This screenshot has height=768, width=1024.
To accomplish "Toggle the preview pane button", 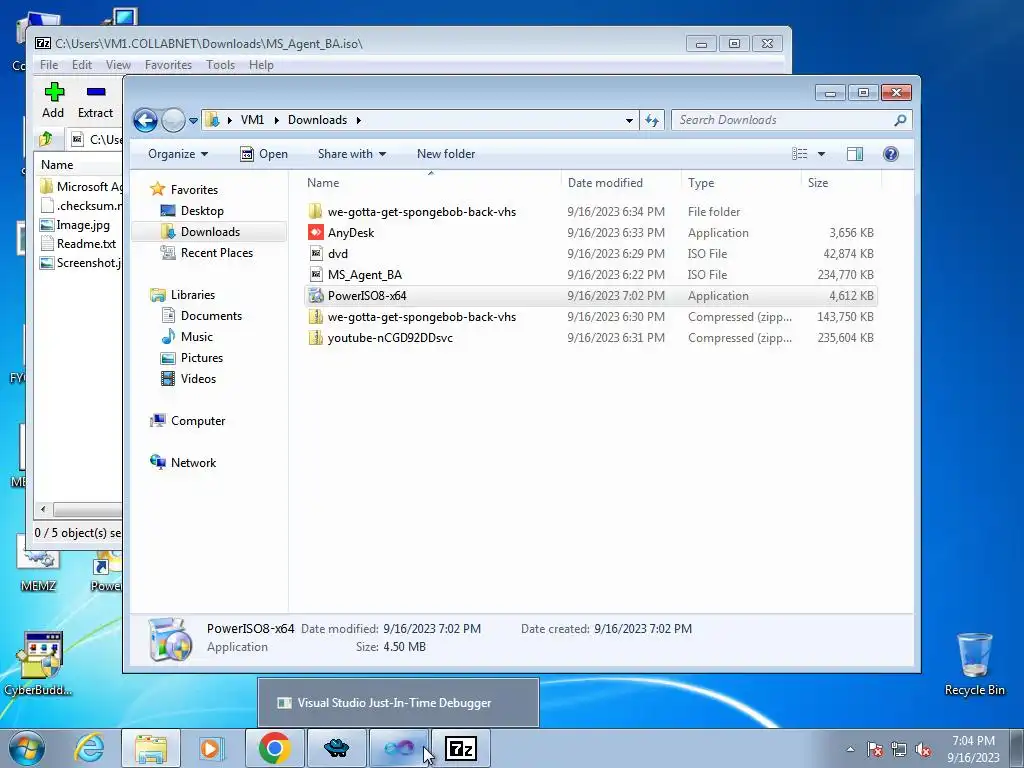I will pos(855,154).
